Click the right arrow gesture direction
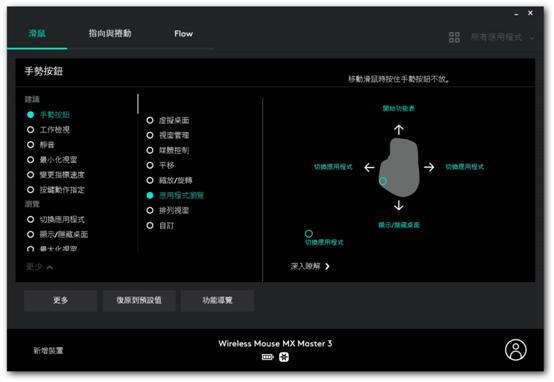Viewport: 554px width, 382px height. tap(429, 167)
